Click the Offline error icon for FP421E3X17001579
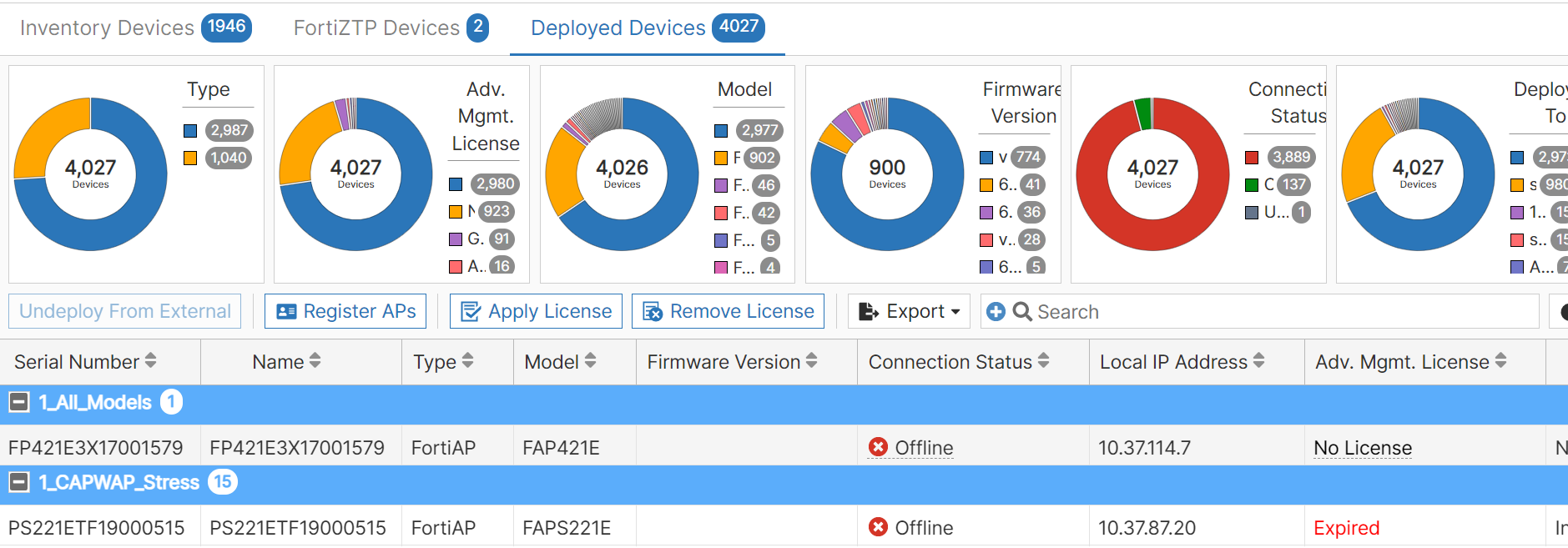The image size is (1568, 548). coord(878,447)
